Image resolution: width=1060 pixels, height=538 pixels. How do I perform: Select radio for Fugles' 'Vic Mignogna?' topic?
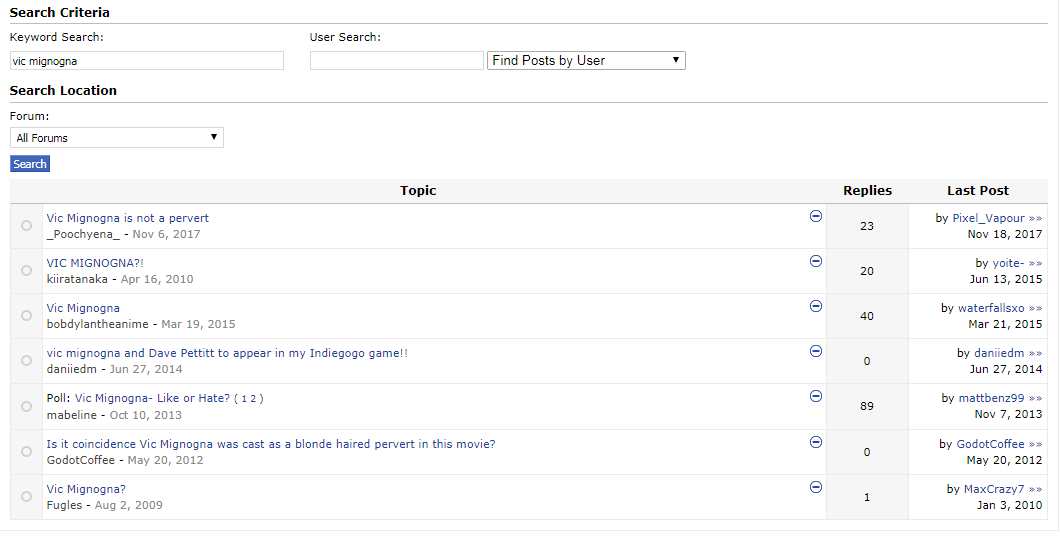click(26, 497)
